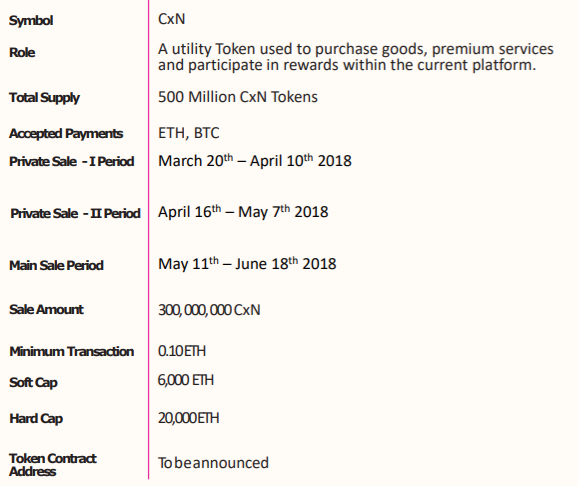Click the utility Token description text
The height and width of the screenshot is (486, 578).
click(356, 57)
